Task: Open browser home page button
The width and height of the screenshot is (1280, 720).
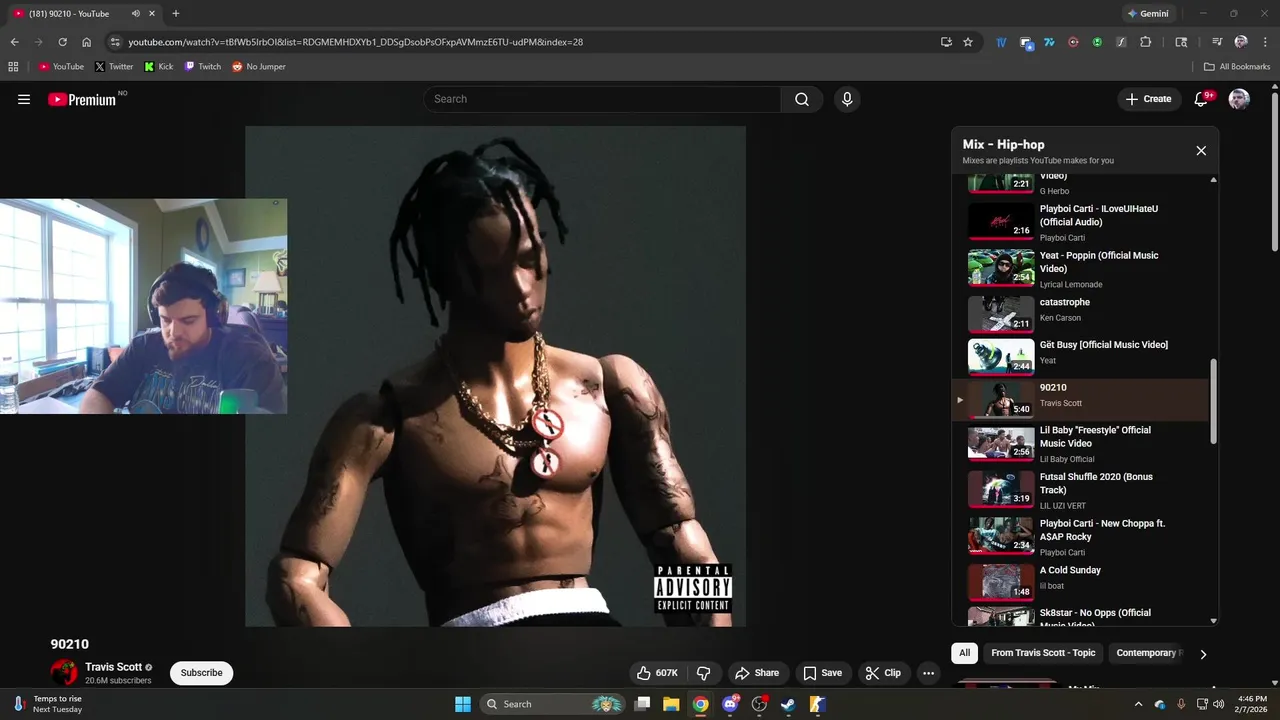Action: pos(86,42)
